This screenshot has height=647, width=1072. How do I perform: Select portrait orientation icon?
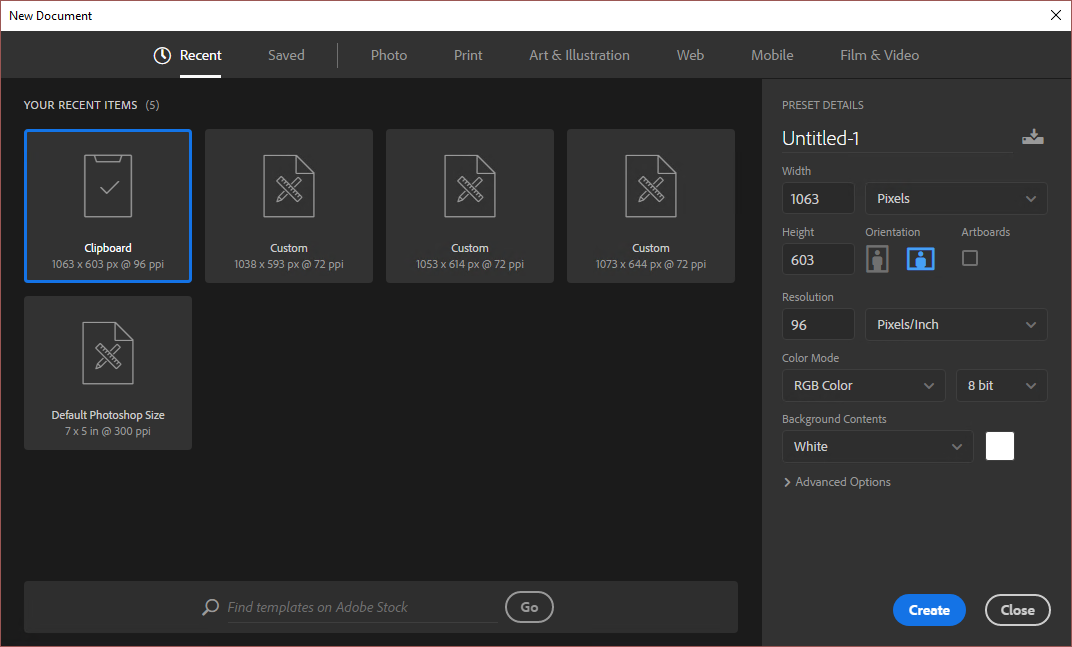[x=877, y=259]
